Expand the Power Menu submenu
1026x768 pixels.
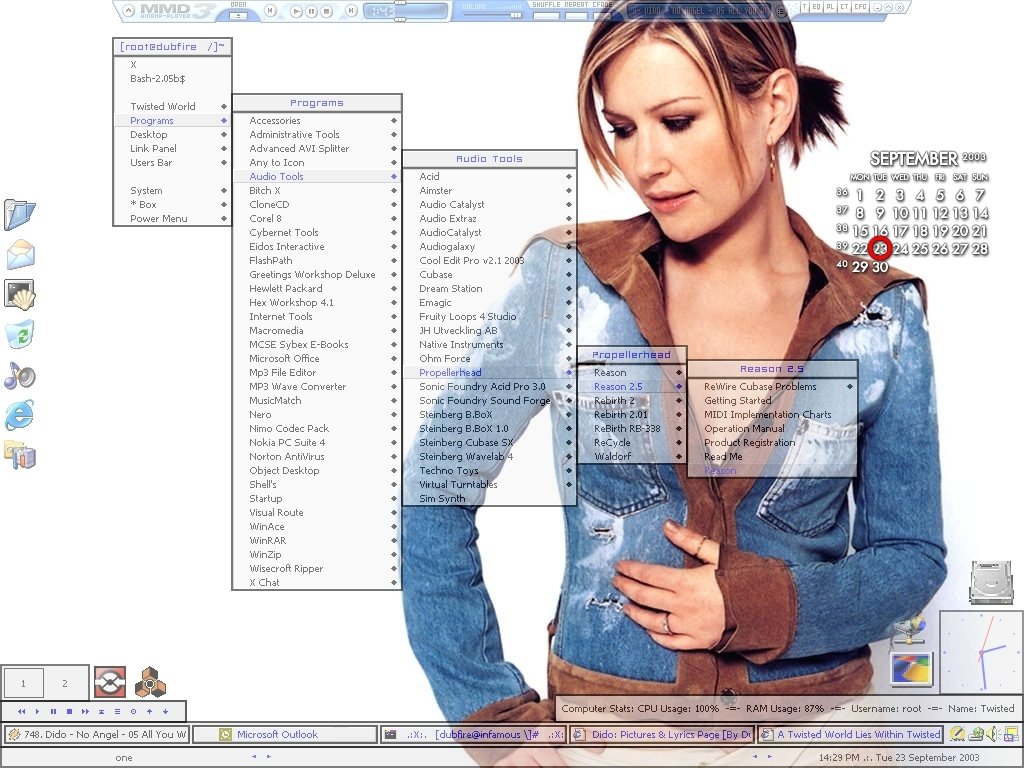point(172,218)
